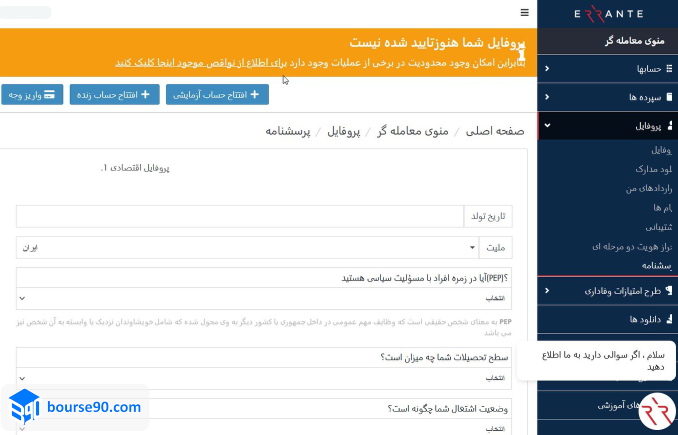Open قراردادهای من submenu item
Screen dimensions: 678x435
coord(649,189)
